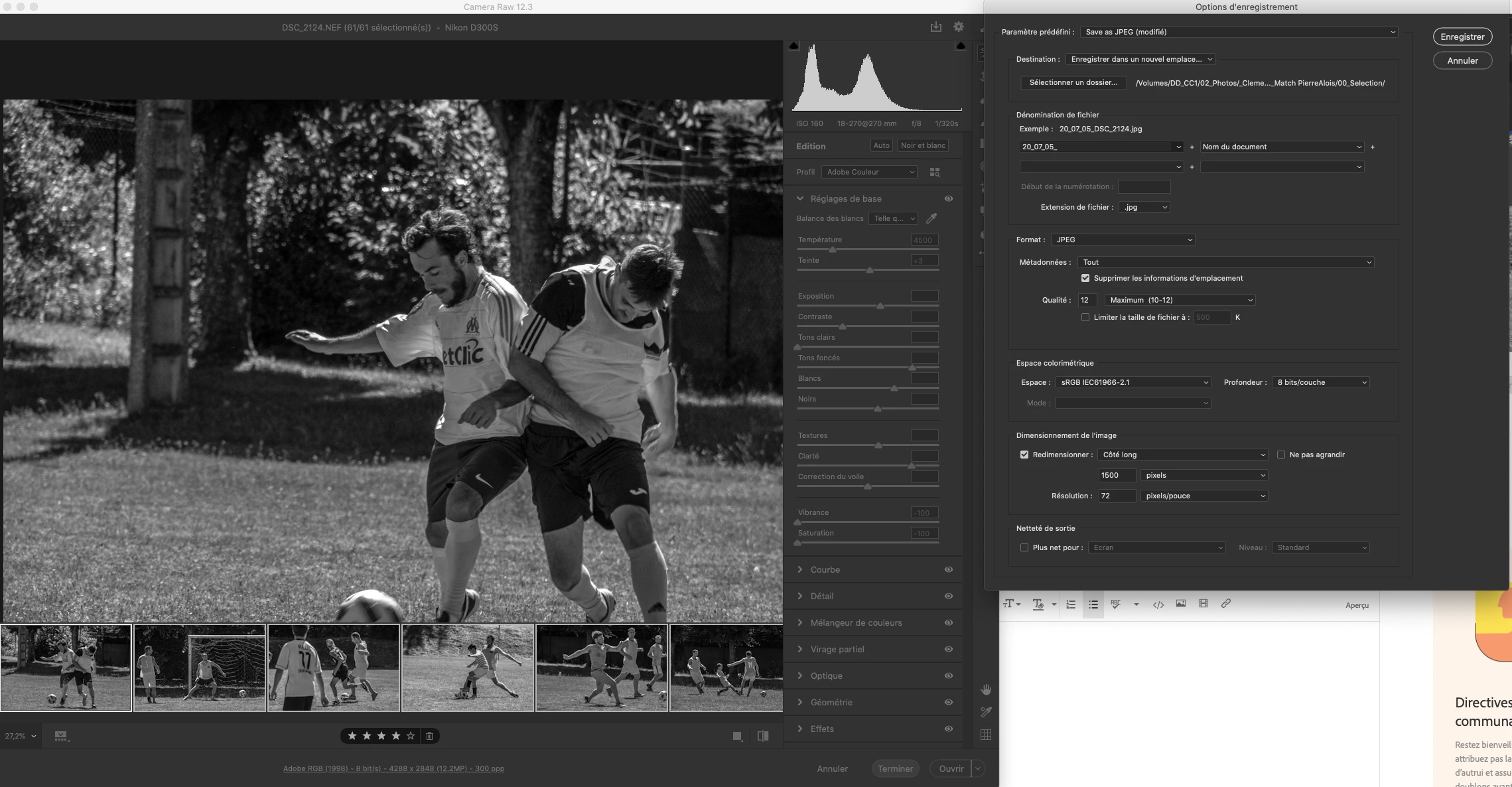
Task: Open Camera Raw preferences gear icon
Action: [x=959, y=27]
